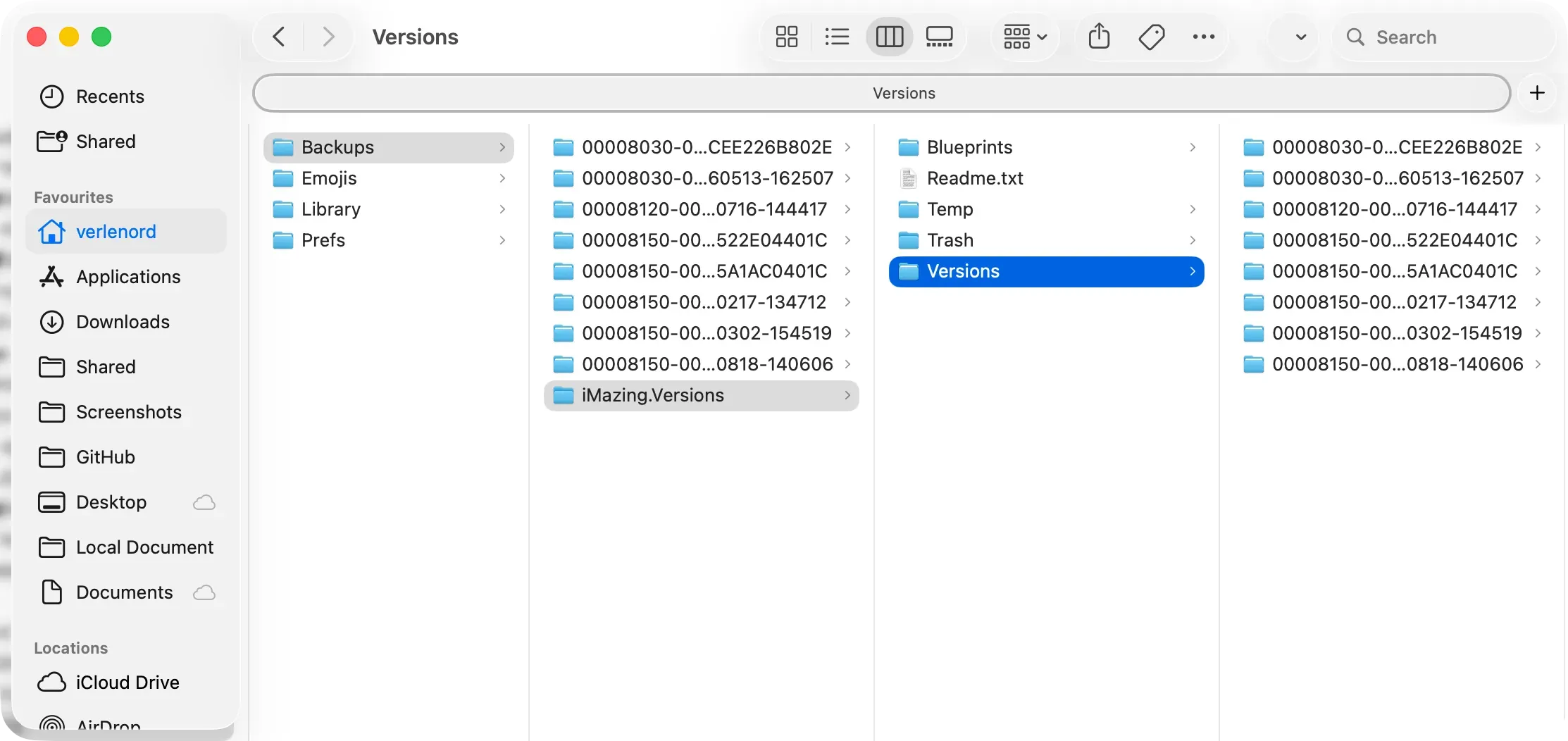1568x741 pixels.
Task: Switch to list view
Action: tap(837, 37)
